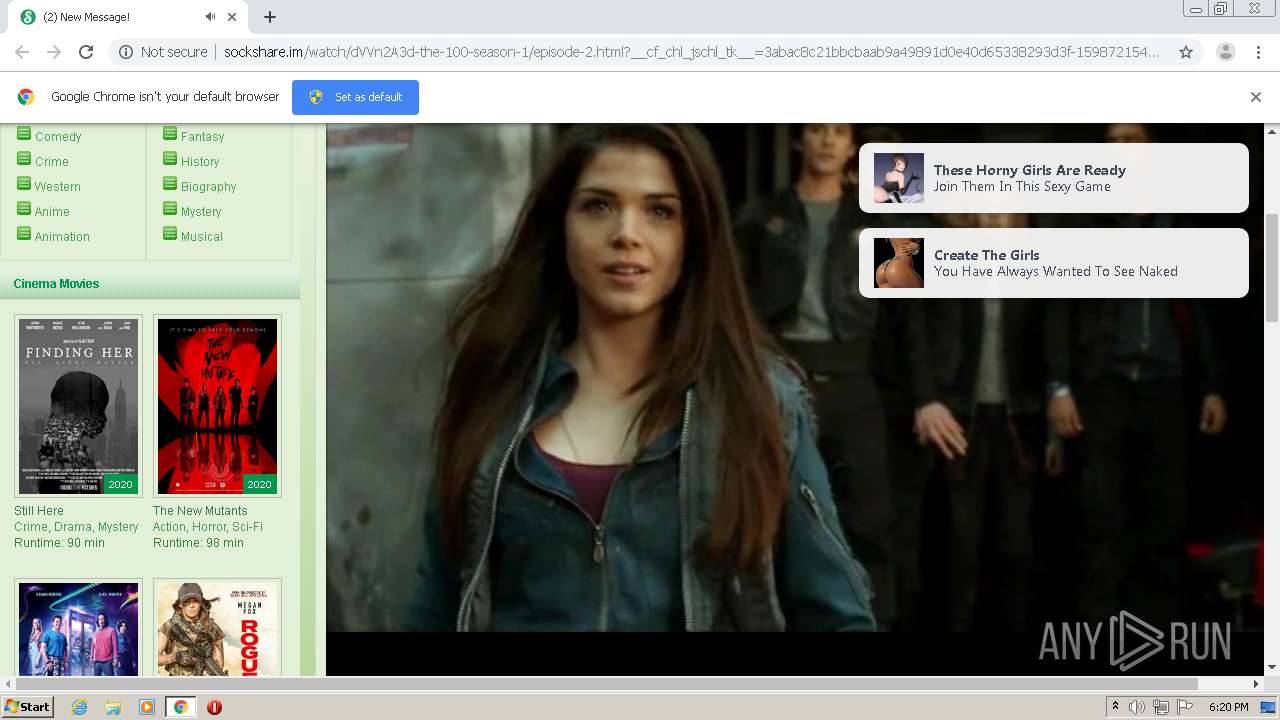Open the Fantasy genre link
The width and height of the screenshot is (1280, 720).
click(x=202, y=137)
